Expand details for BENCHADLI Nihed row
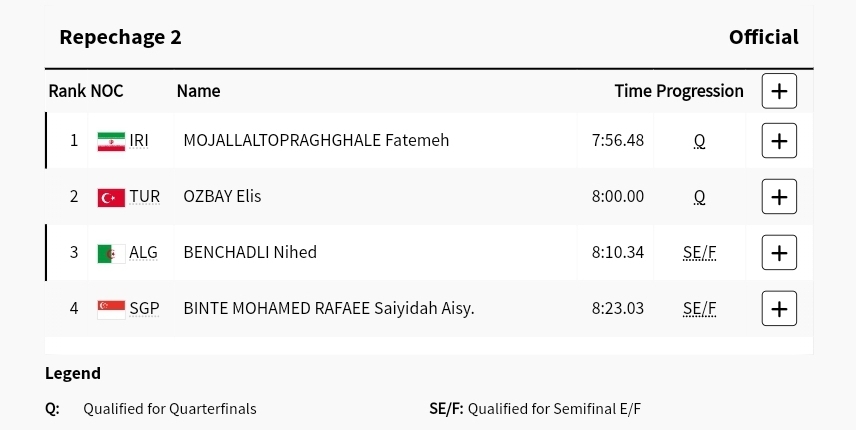Image resolution: width=856 pixels, height=430 pixels. pos(779,253)
